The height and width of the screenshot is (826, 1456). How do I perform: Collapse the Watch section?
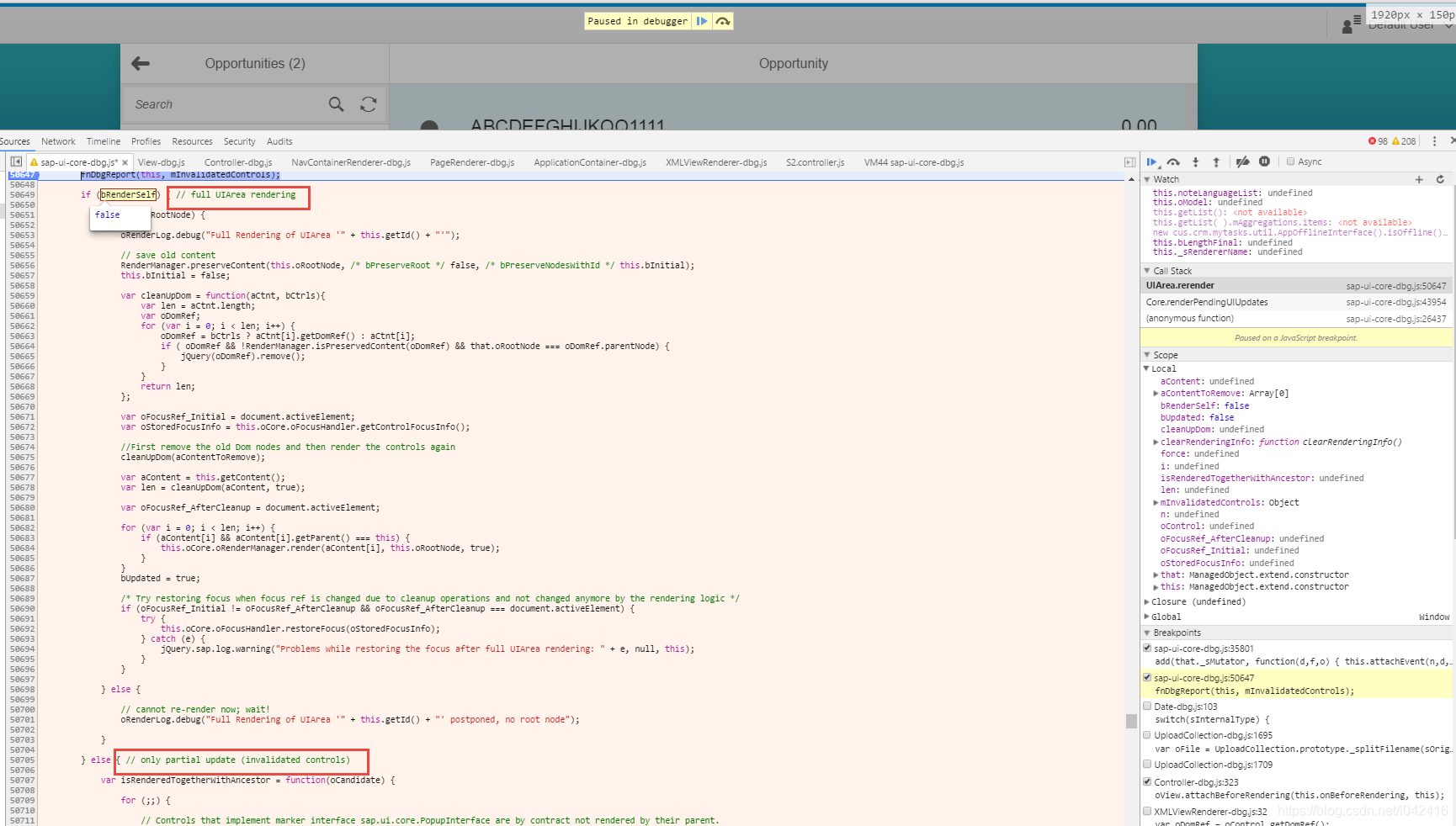(1147, 179)
